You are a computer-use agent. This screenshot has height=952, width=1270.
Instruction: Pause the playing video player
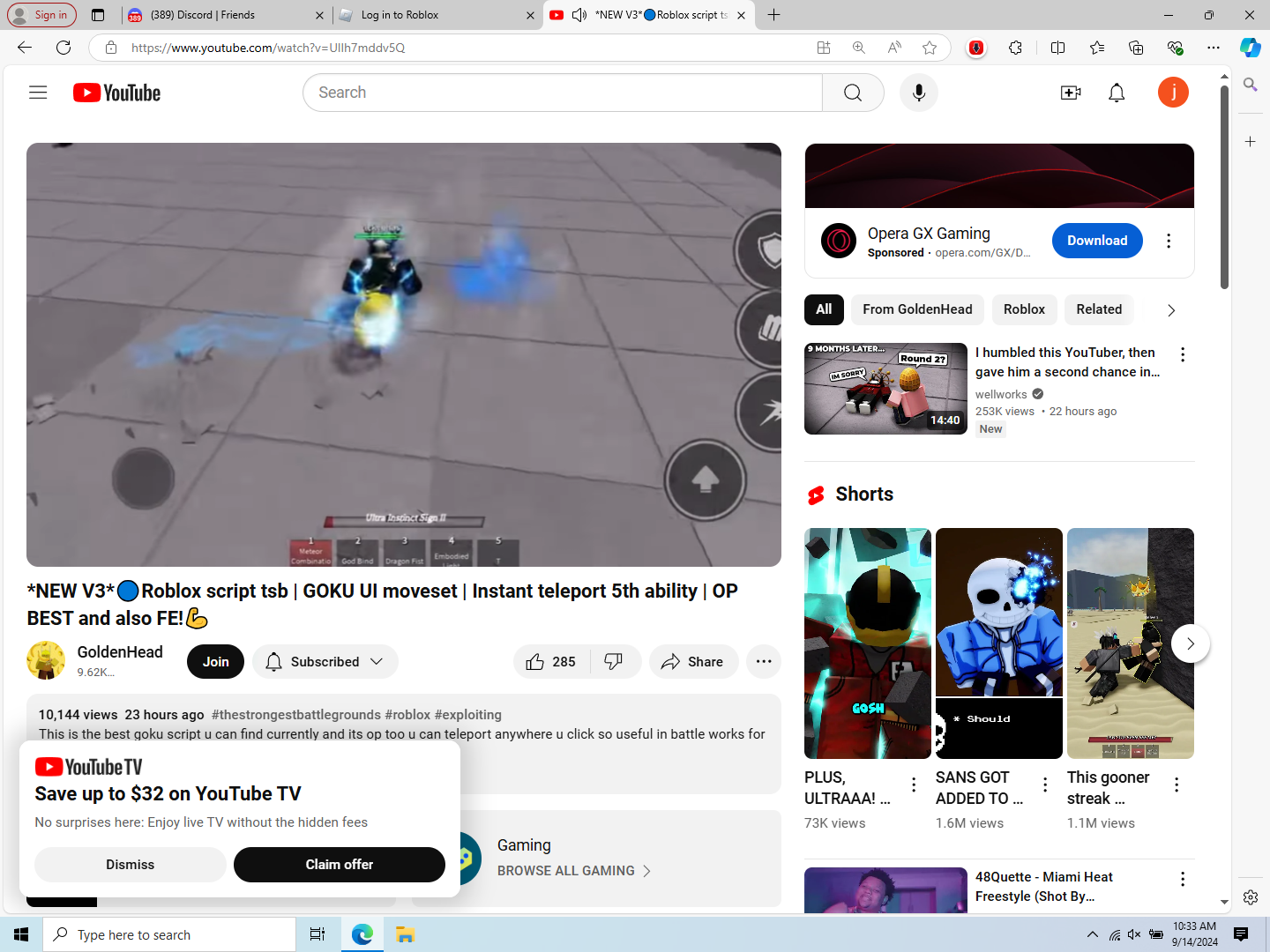click(x=404, y=354)
